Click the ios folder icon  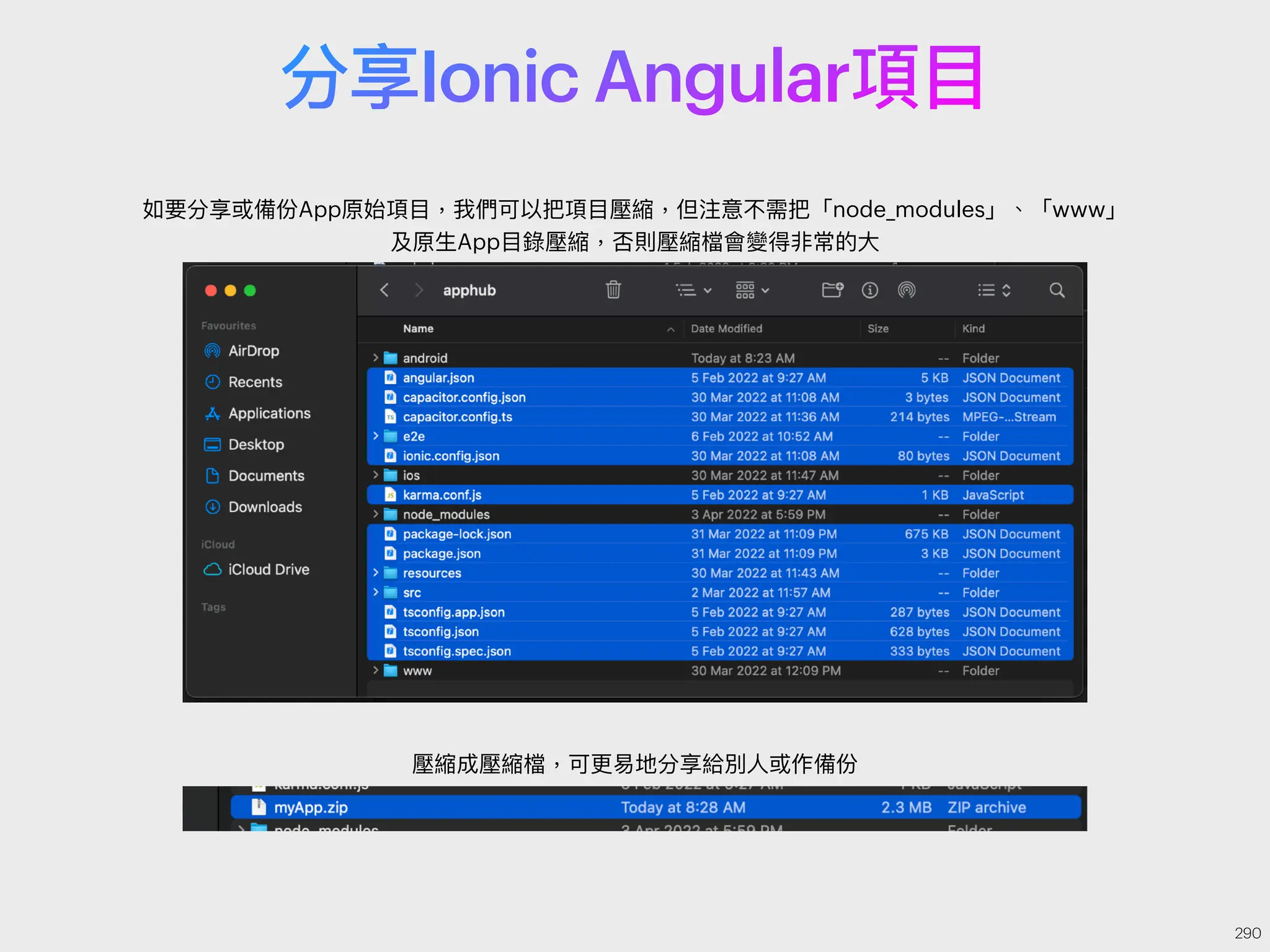(x=391, y=475)
